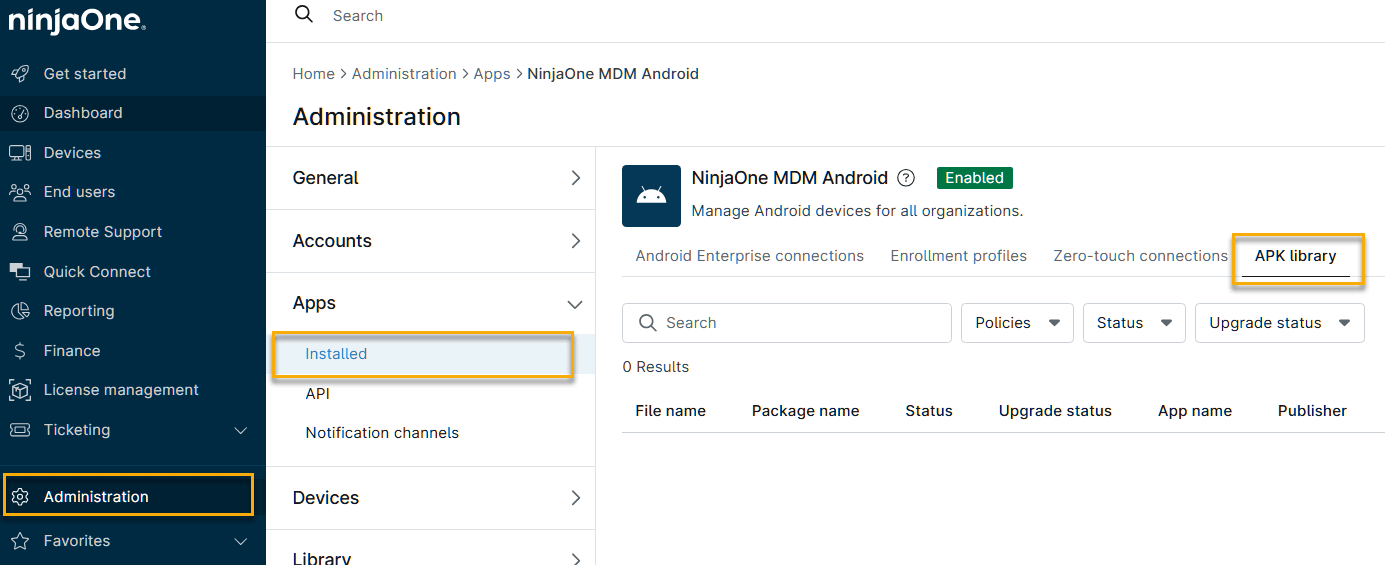
Task: Click the End users people icon
Action: point(20,192)
